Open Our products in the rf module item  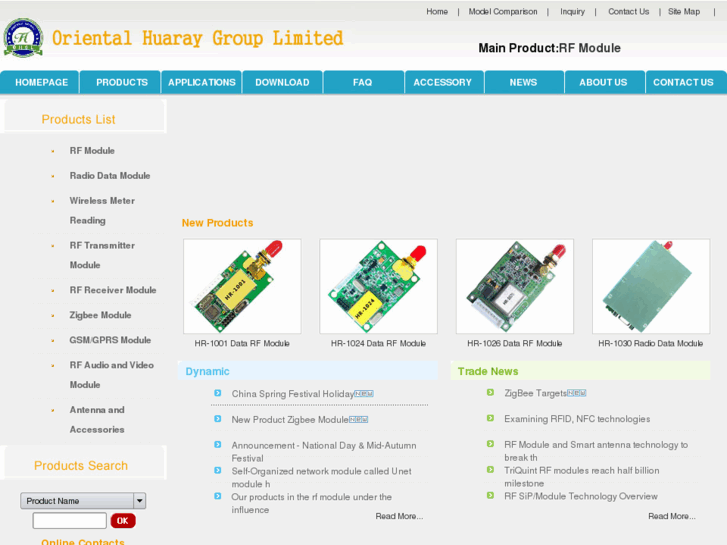pyautogui.click(x=312, y=503)
